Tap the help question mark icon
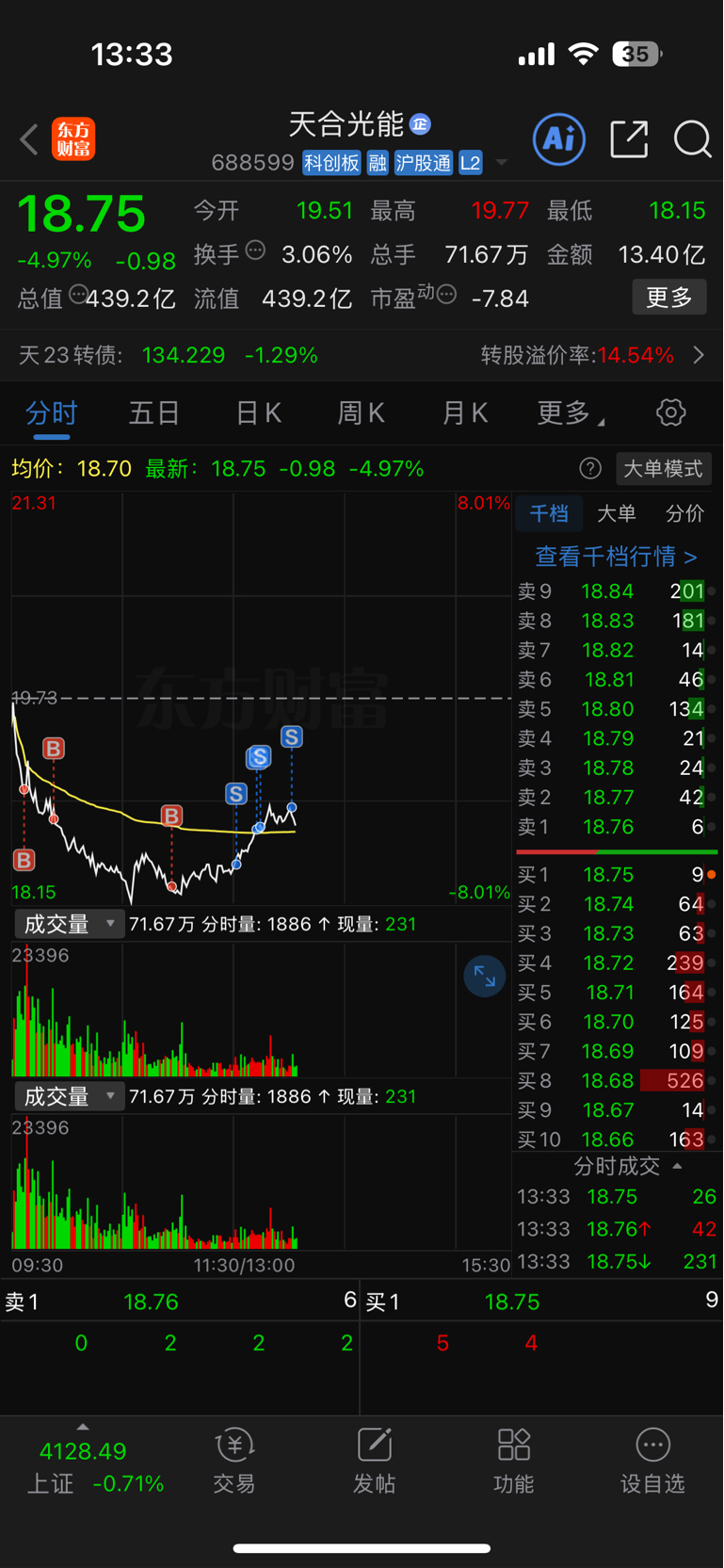Viewport: 724px width, 1568px height. click(x=590, y=468)
